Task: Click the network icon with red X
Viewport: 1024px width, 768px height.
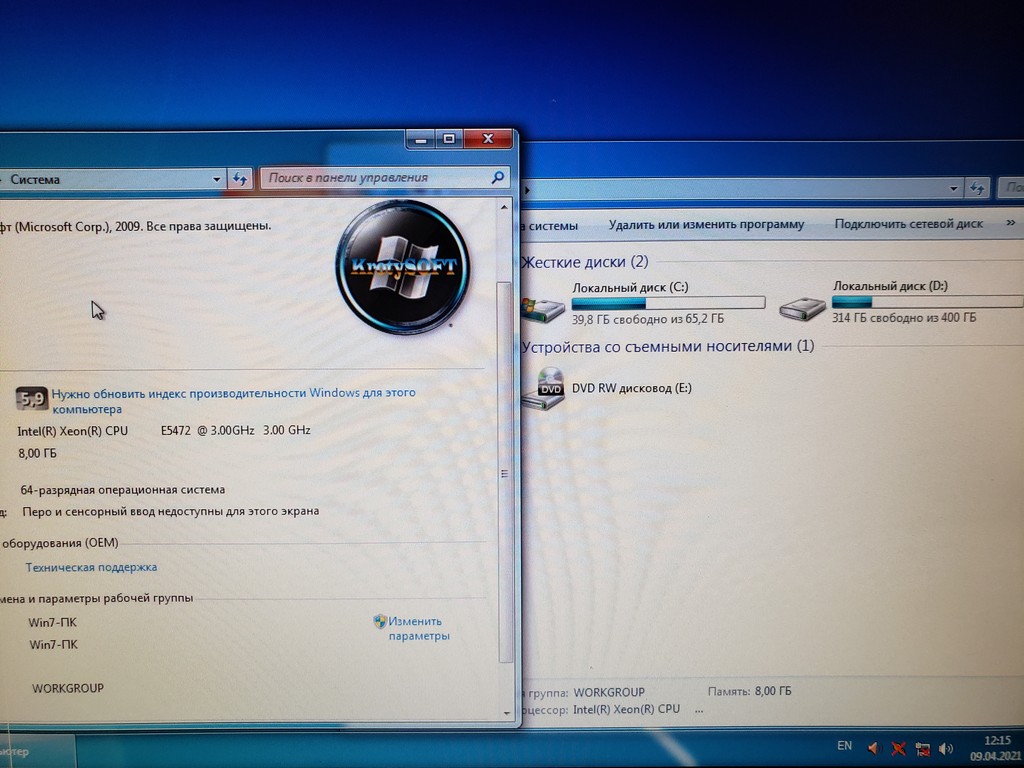Action: click(922, 747)
